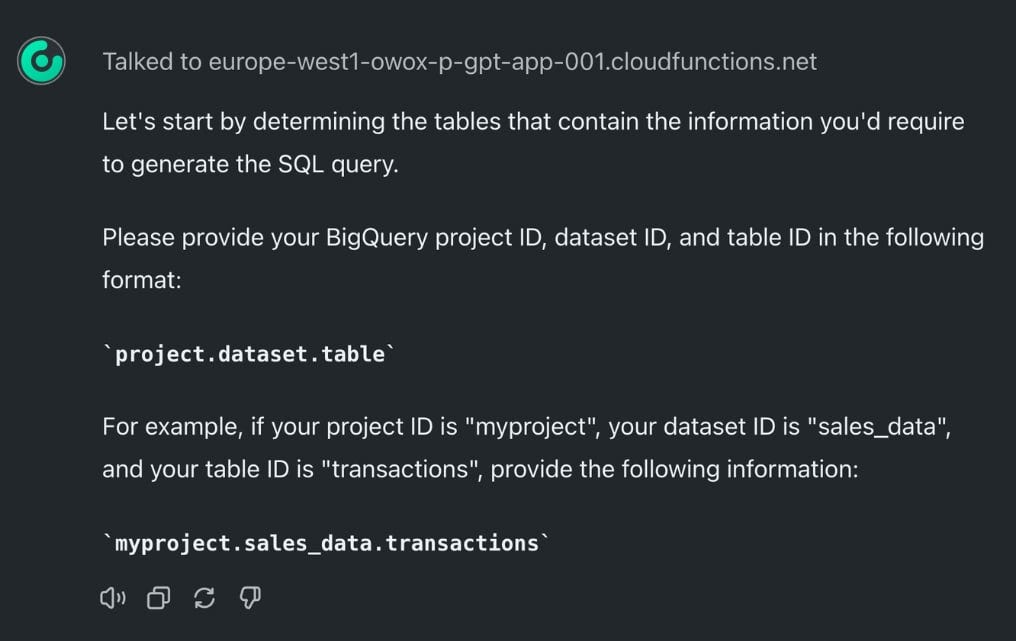This screenshot has height=641, width=1016.
Task: Regenerate the response with the circular arrows icon
Action: 205,598
